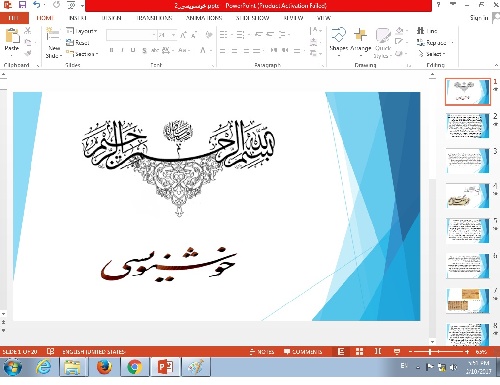The width and height of the screenshot is (500, 385).
Task: Toggle the Notes pane in status bar
Action: [x=262, y=352]
